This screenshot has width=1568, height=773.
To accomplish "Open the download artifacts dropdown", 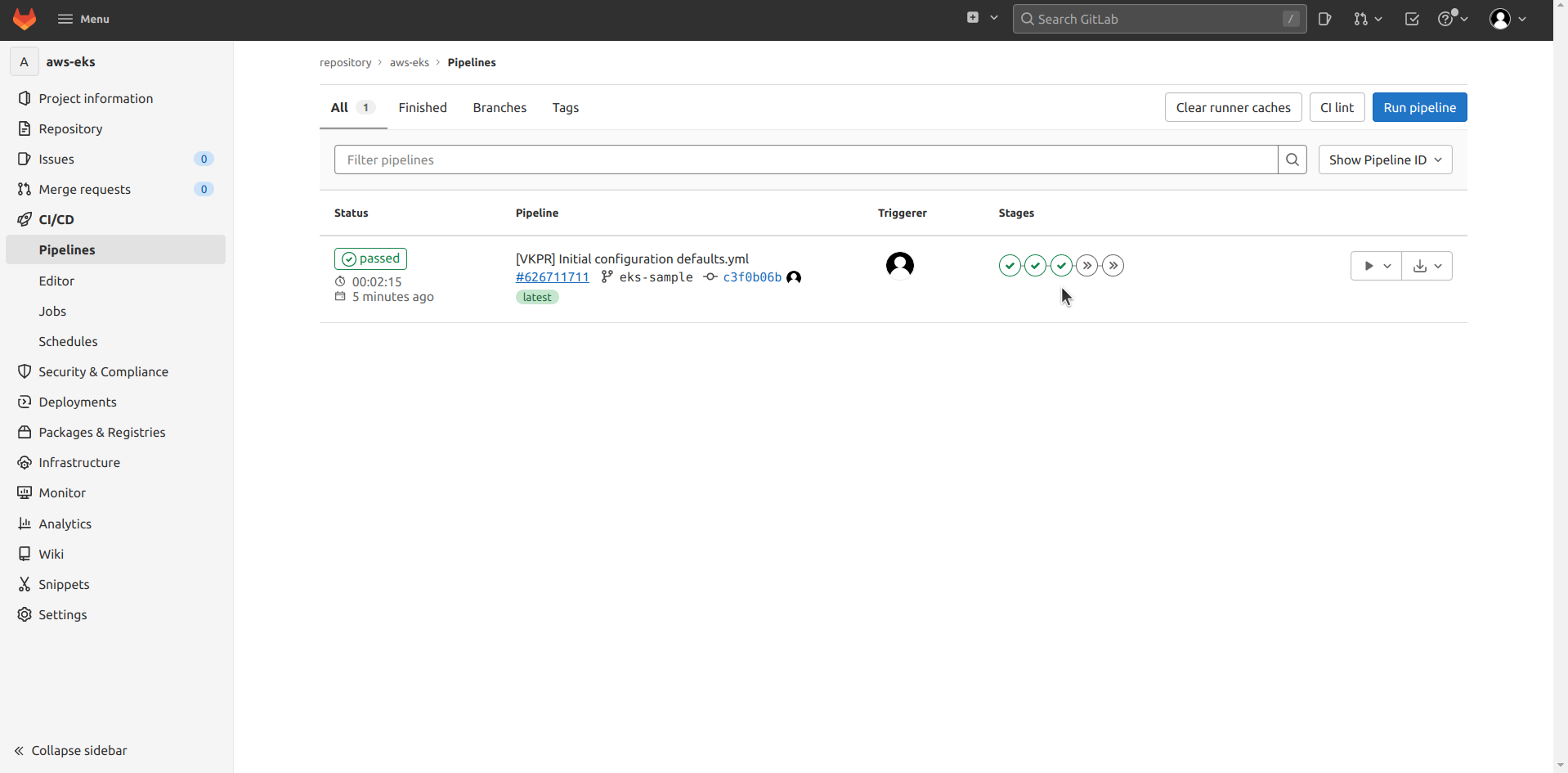I will [1427, 266].
